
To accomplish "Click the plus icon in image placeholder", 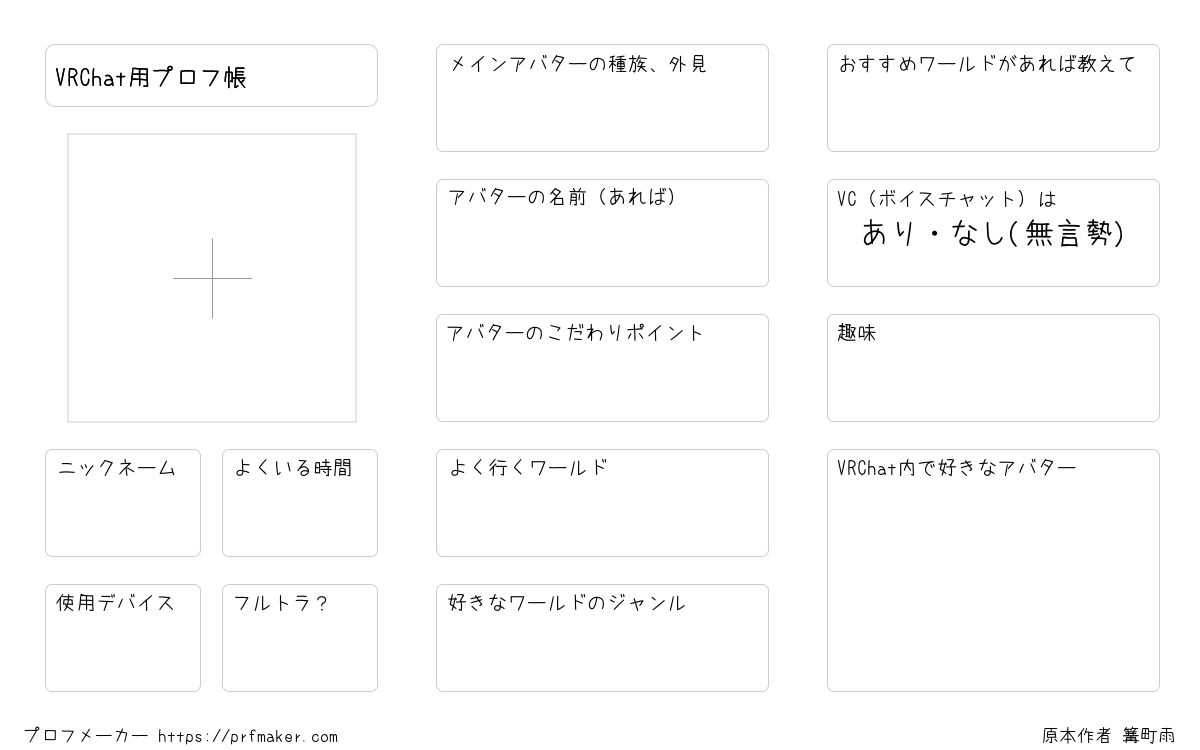I will 212,278.
